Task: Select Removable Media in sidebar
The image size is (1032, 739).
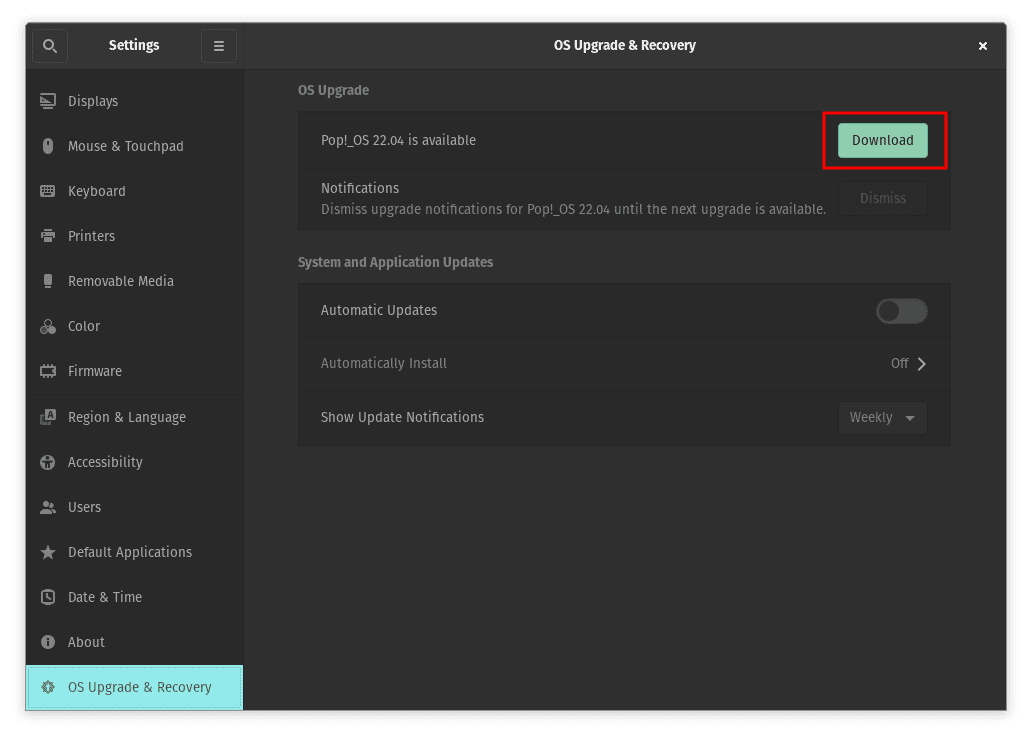Action: [134, 281]
